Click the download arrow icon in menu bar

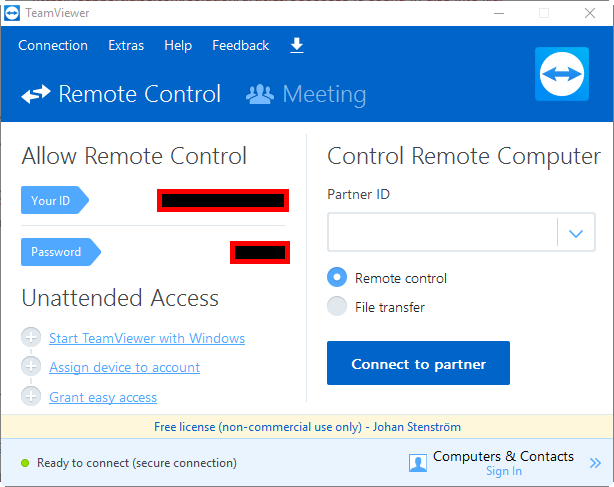pyautogui.click(x=297, y=45)
